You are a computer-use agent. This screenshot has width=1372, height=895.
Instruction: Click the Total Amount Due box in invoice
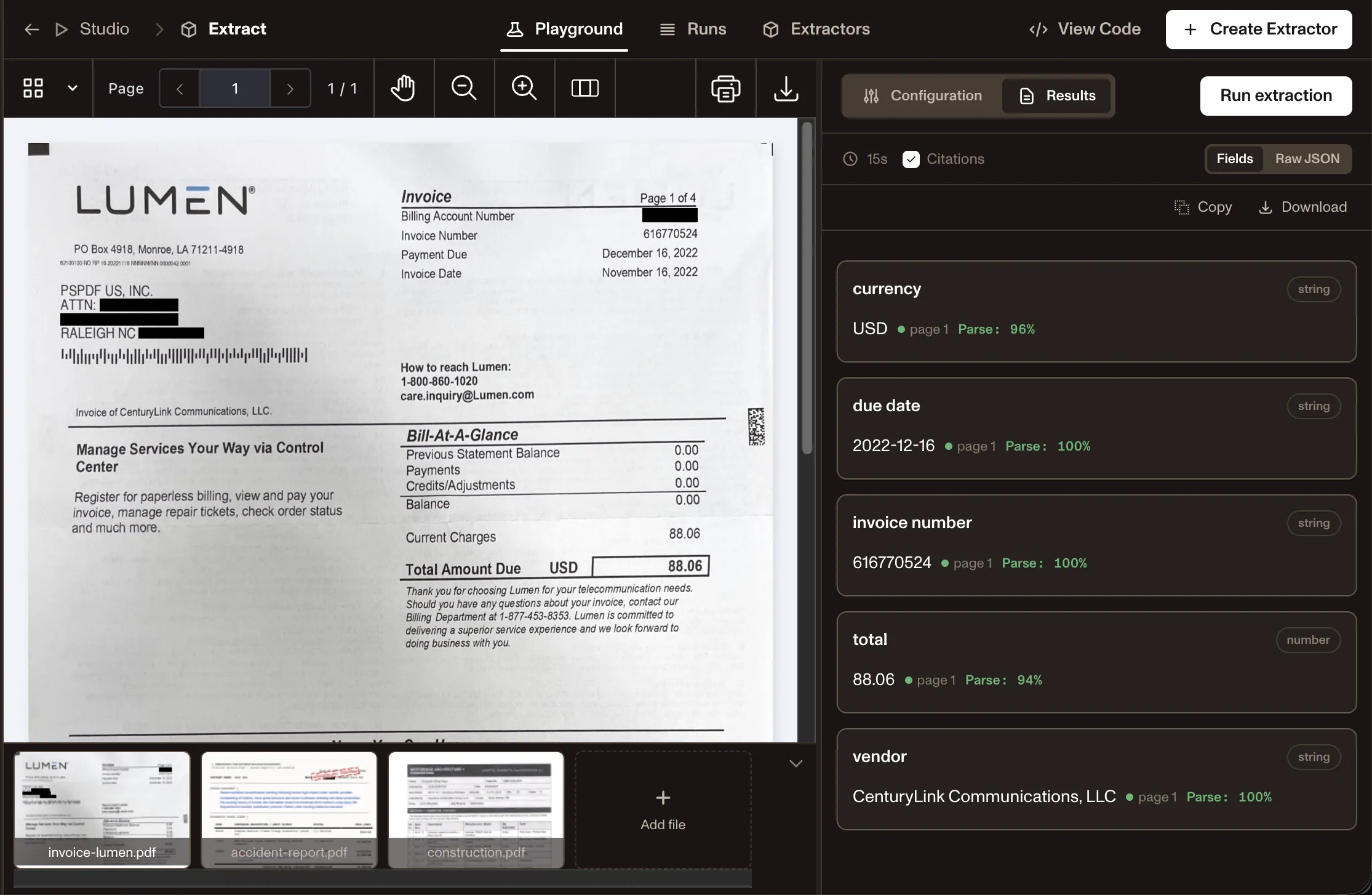click(x=651, y=566)
